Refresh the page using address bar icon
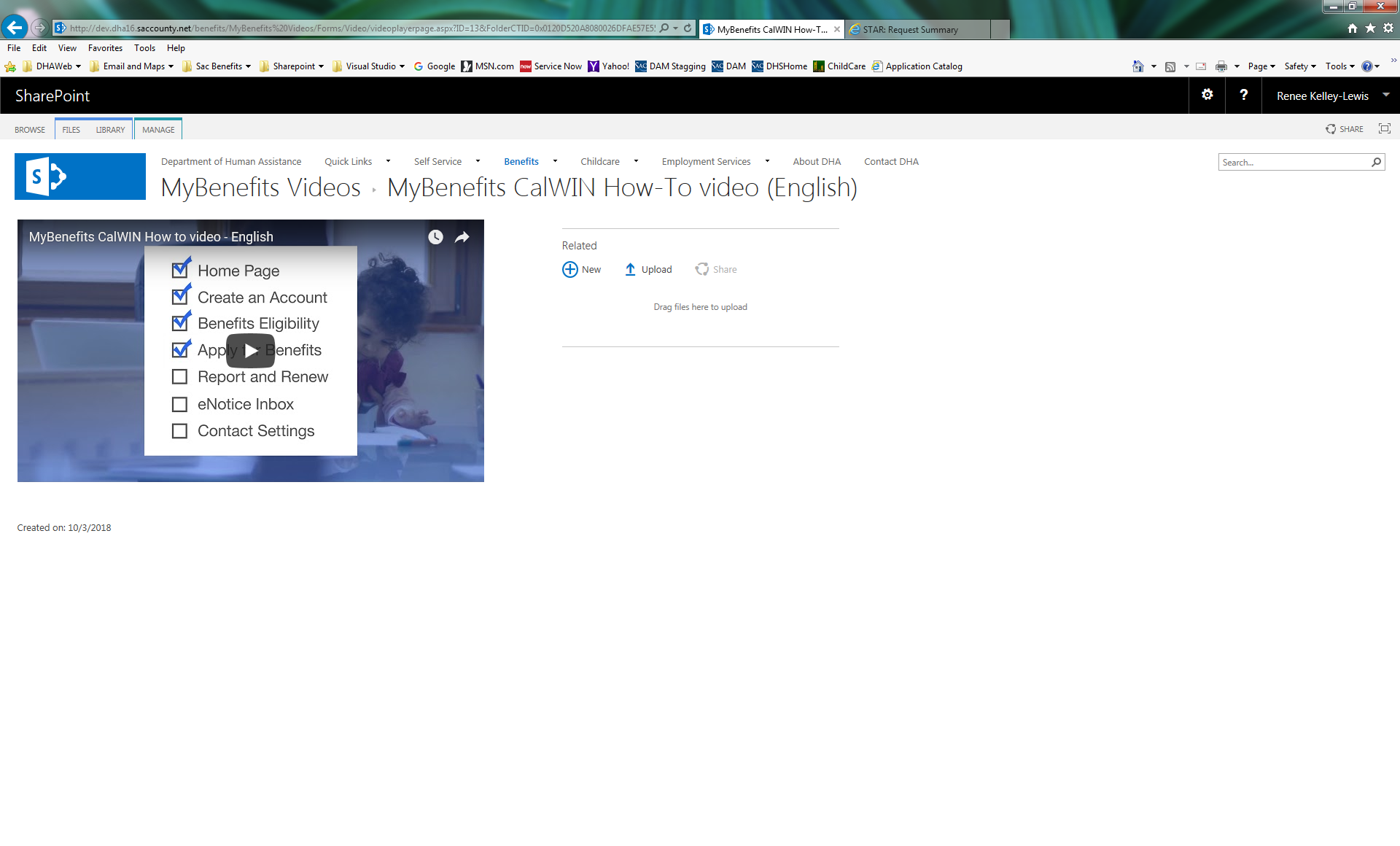1400x846 pixels. click(688, 28)
